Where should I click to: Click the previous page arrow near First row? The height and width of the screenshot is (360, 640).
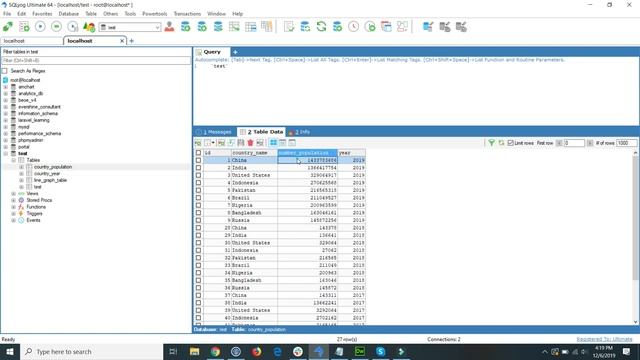click(559, 143)
